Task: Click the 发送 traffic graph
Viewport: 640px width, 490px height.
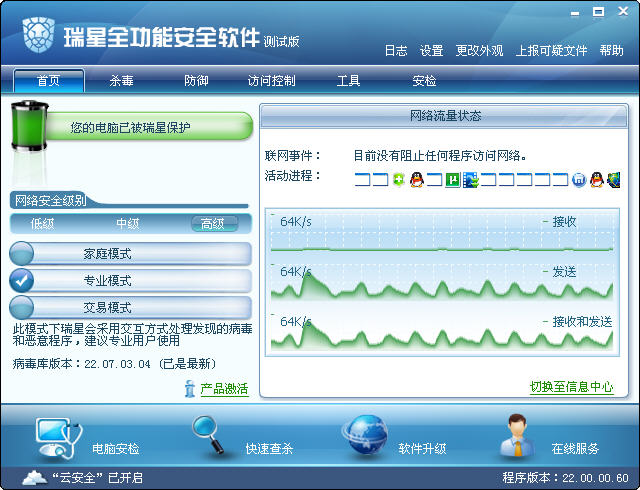Action: (442, 282)
